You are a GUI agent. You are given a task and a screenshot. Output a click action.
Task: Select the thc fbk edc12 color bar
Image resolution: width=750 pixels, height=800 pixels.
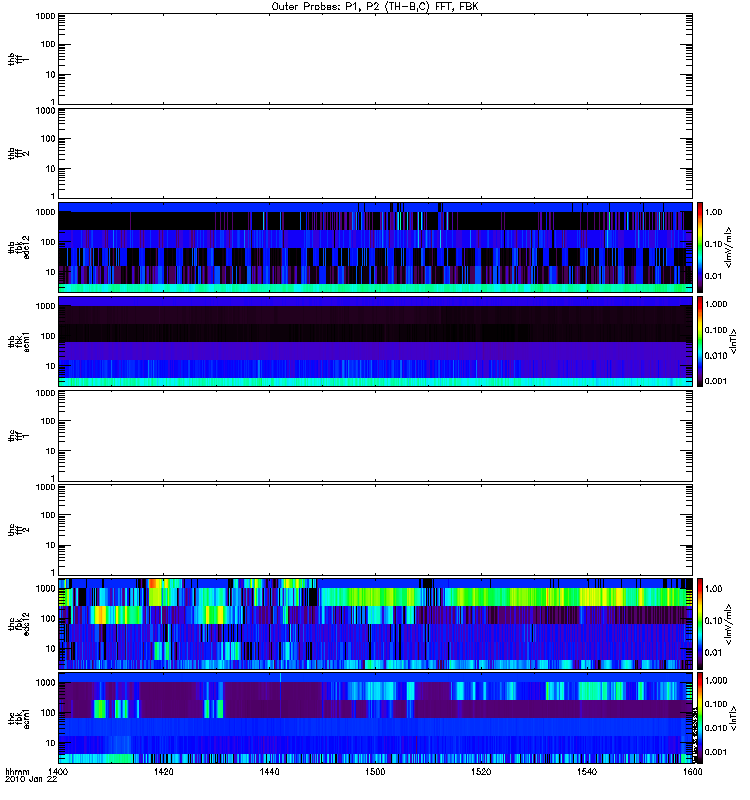pyautogui.click(x=700, y=623)
